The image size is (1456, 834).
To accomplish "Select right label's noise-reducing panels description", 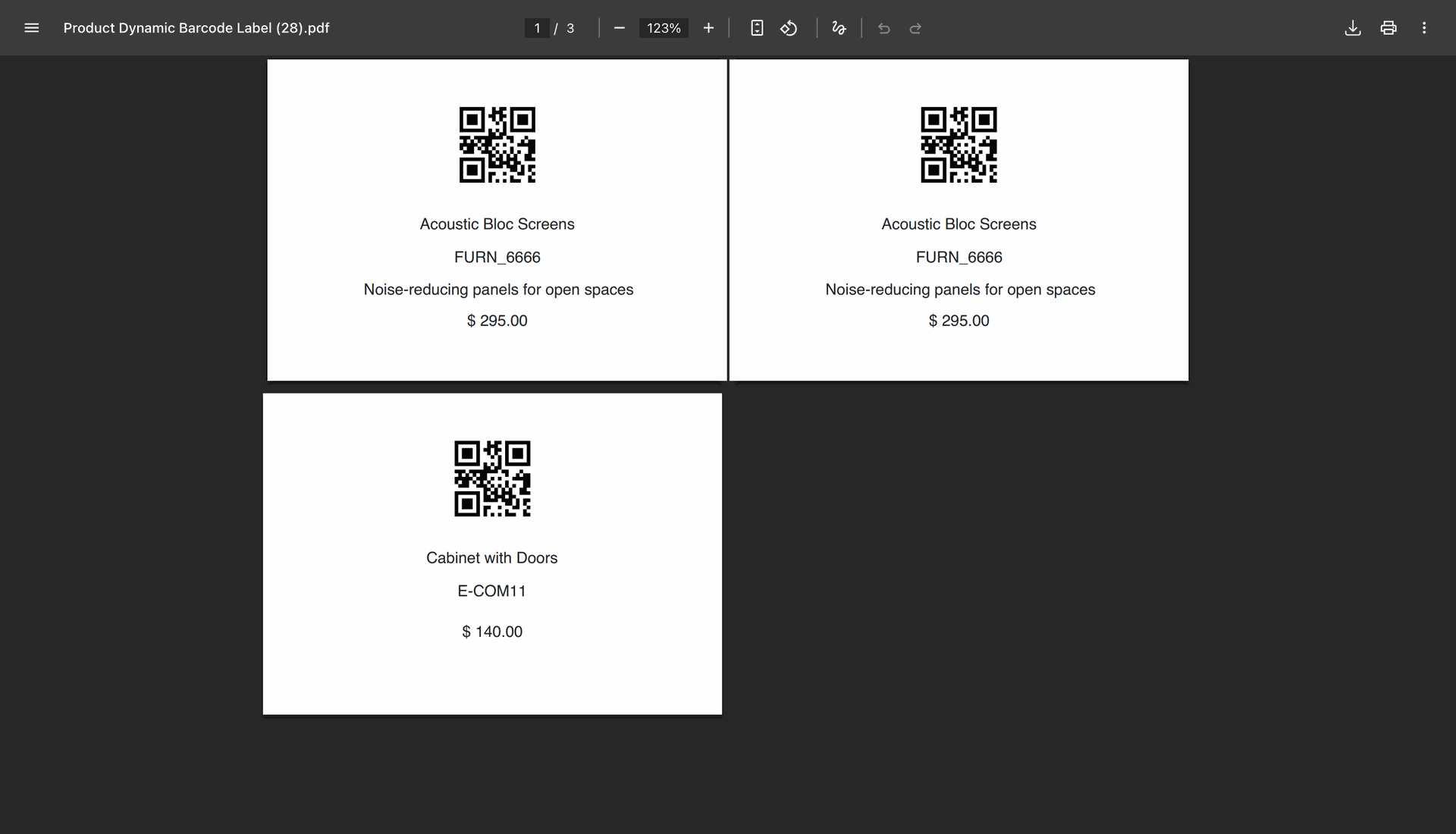I will pos(960,290).
